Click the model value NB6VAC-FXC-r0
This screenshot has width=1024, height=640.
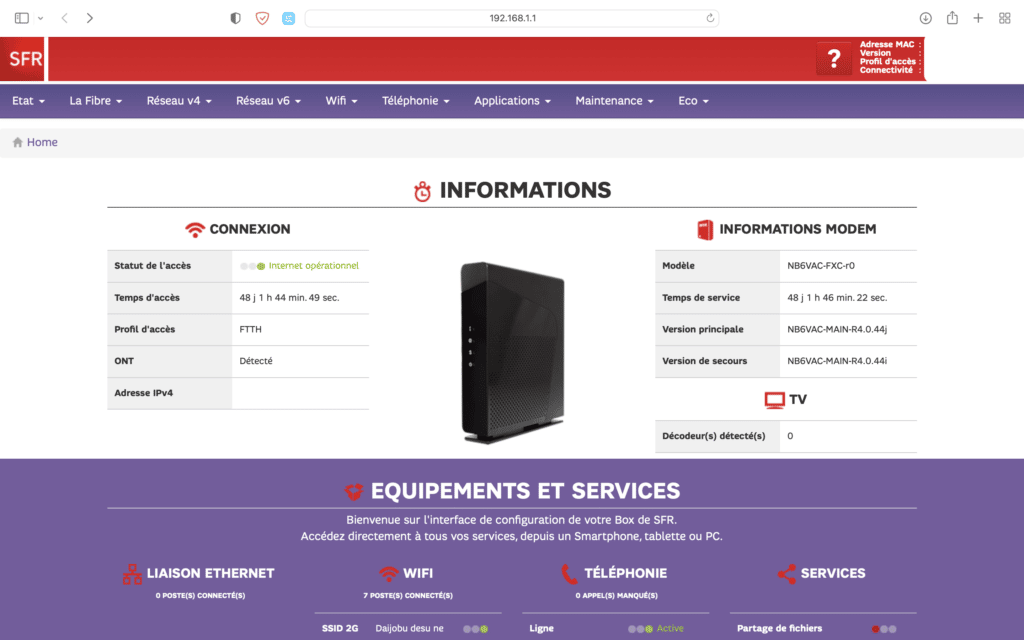821,266
